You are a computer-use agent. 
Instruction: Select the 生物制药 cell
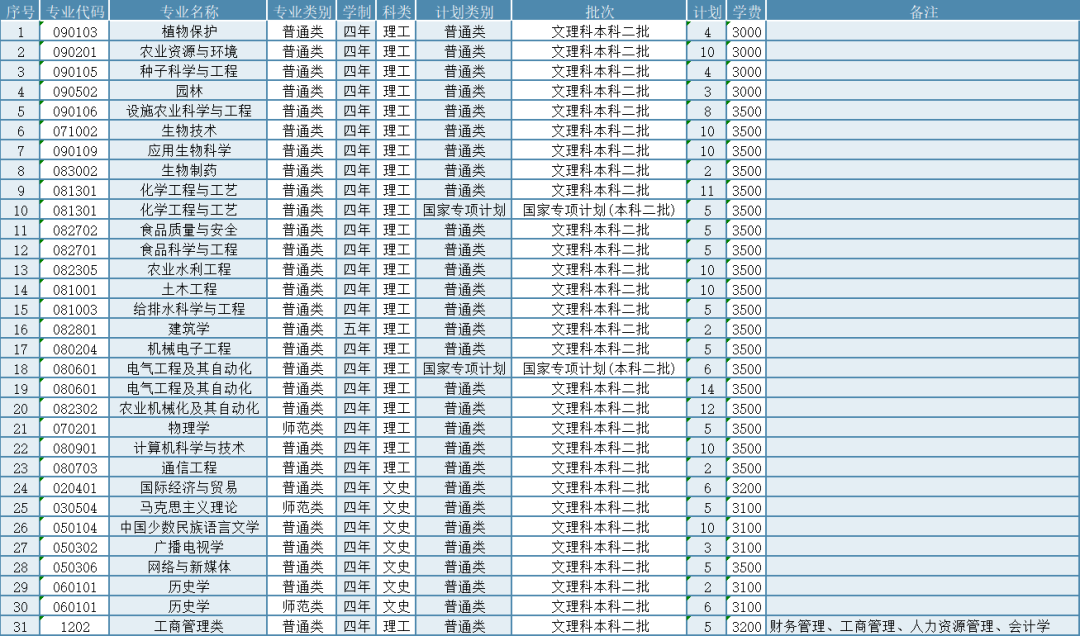coord(189,170)
